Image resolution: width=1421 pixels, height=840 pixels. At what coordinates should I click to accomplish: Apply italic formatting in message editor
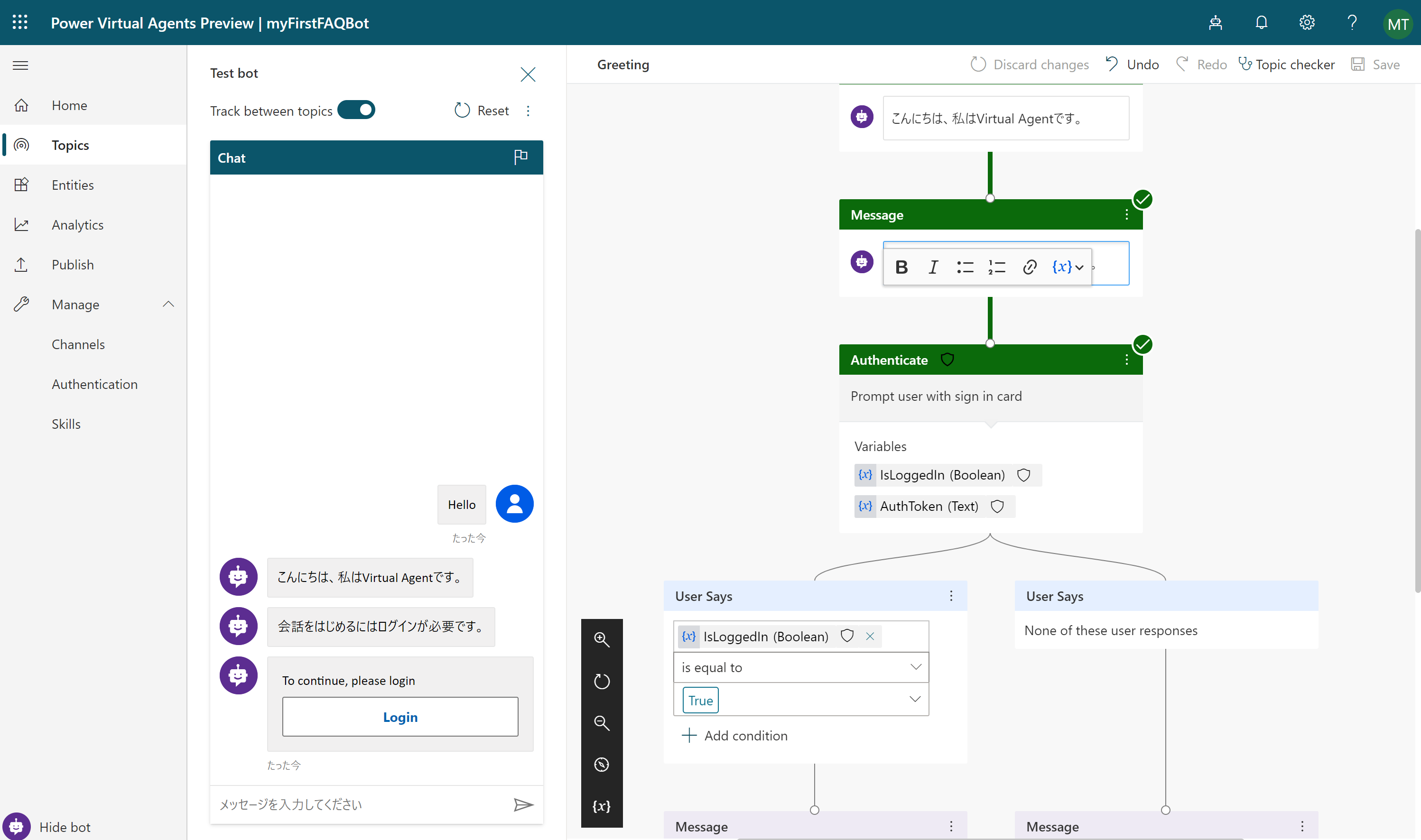click(934, 267)
